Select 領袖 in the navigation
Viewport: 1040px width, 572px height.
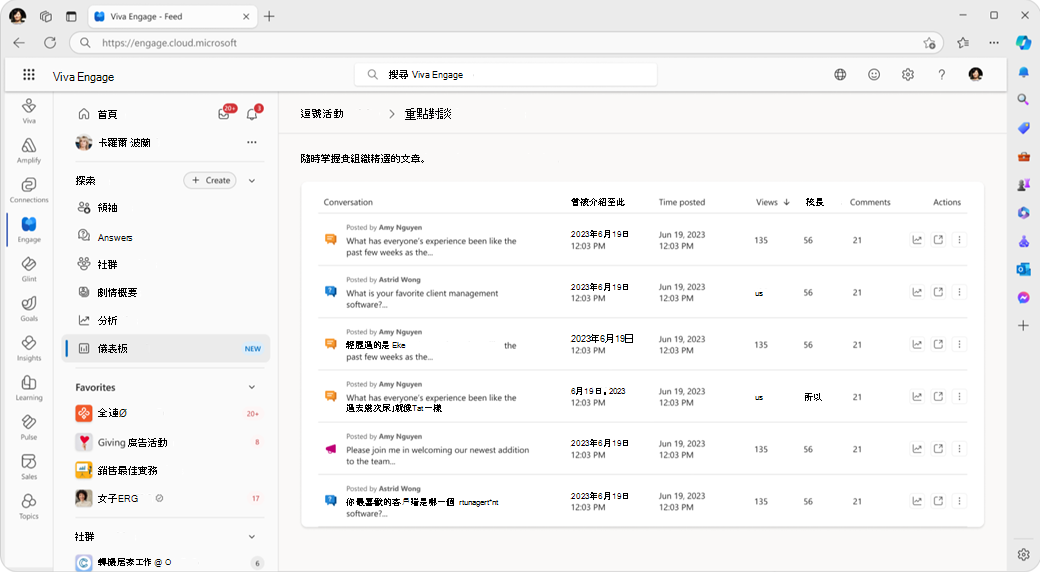tap(98, 208)
